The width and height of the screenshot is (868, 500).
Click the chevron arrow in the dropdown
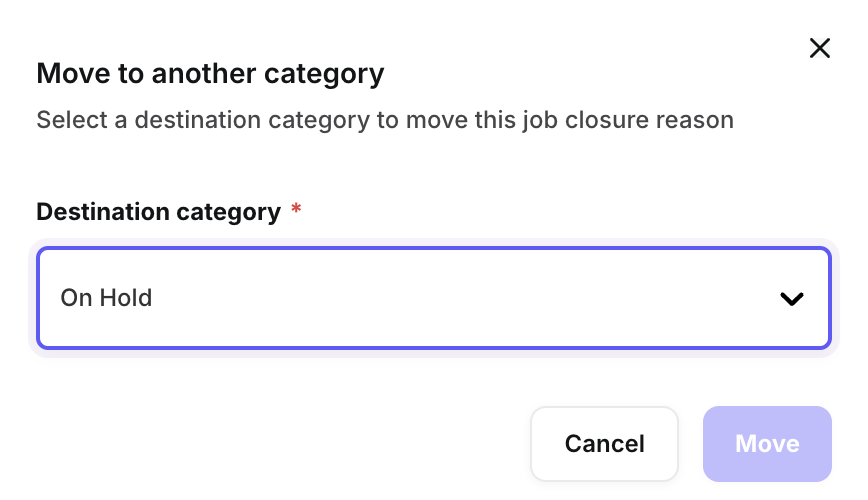(792, 298)
